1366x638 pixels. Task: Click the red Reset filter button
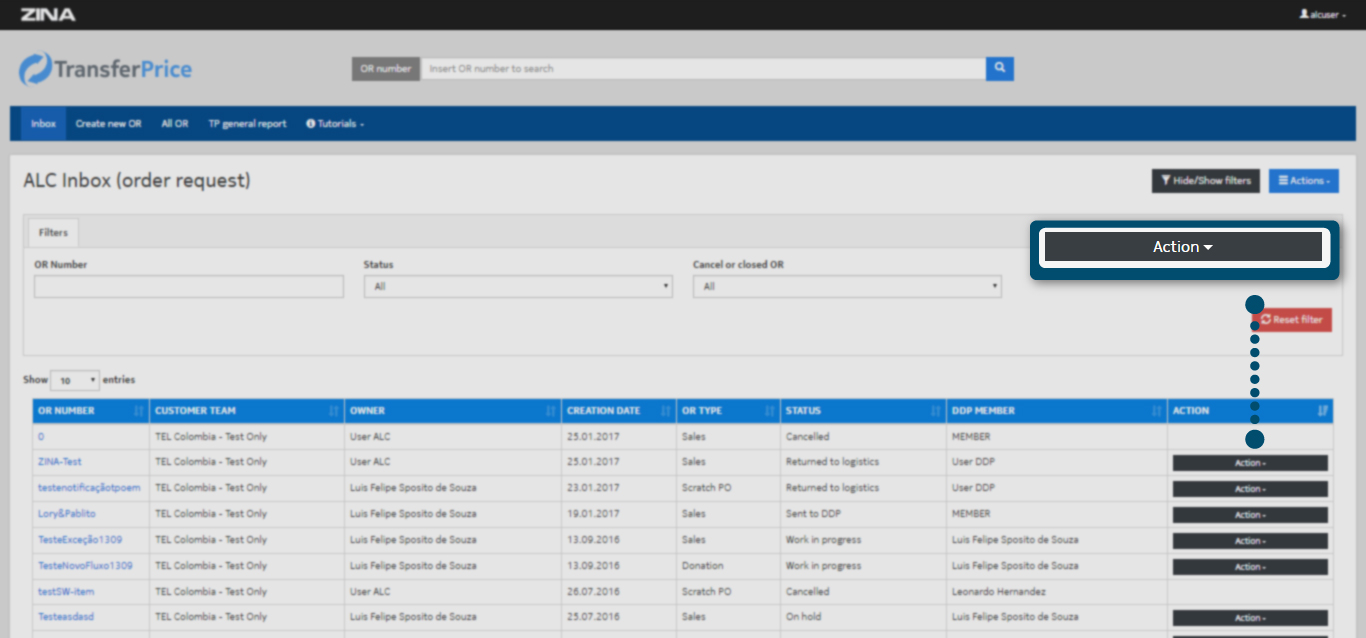(x=1291, y=320)
